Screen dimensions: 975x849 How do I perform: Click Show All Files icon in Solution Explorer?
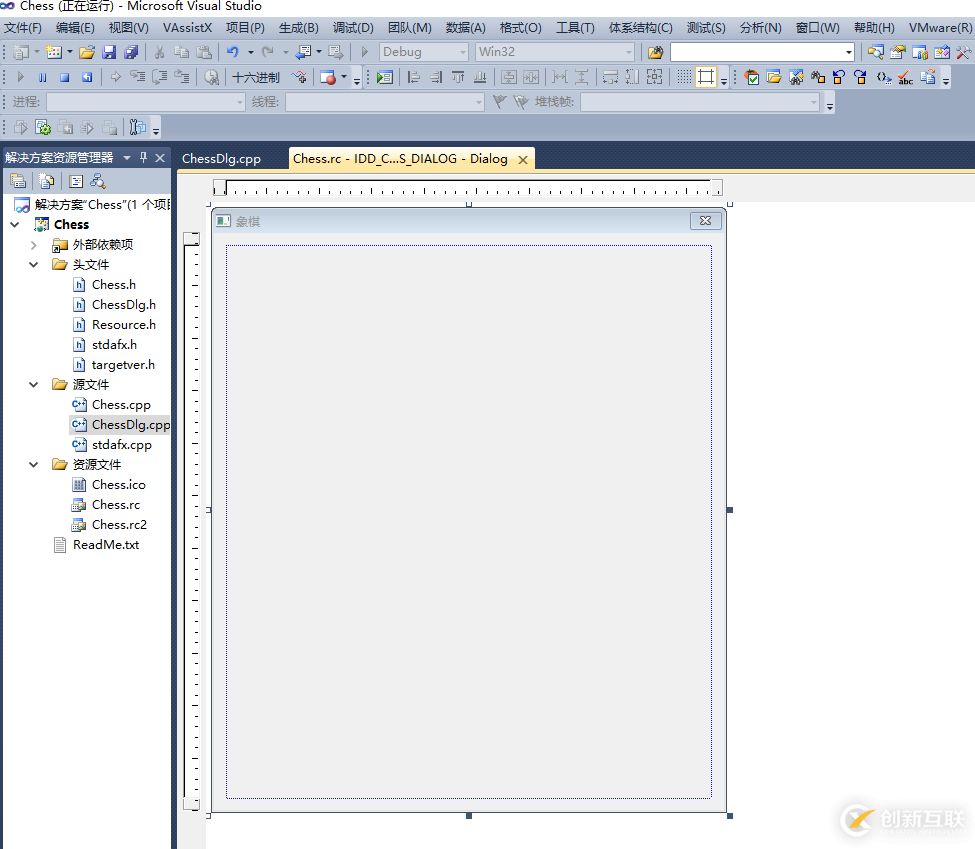click(46, 181)
